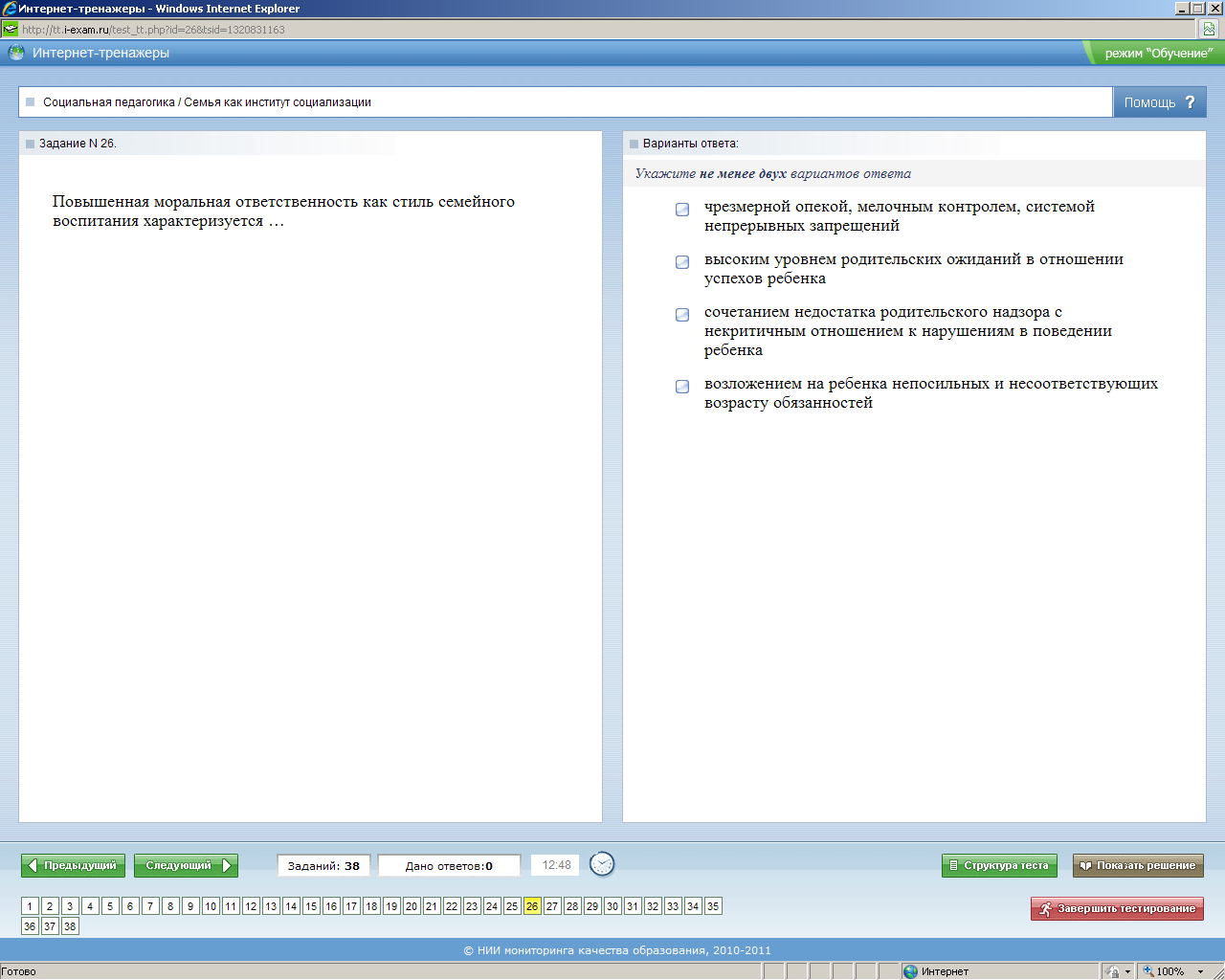1225x980 pixels.
Task: Jump to question 35
Action: point(713,906)
